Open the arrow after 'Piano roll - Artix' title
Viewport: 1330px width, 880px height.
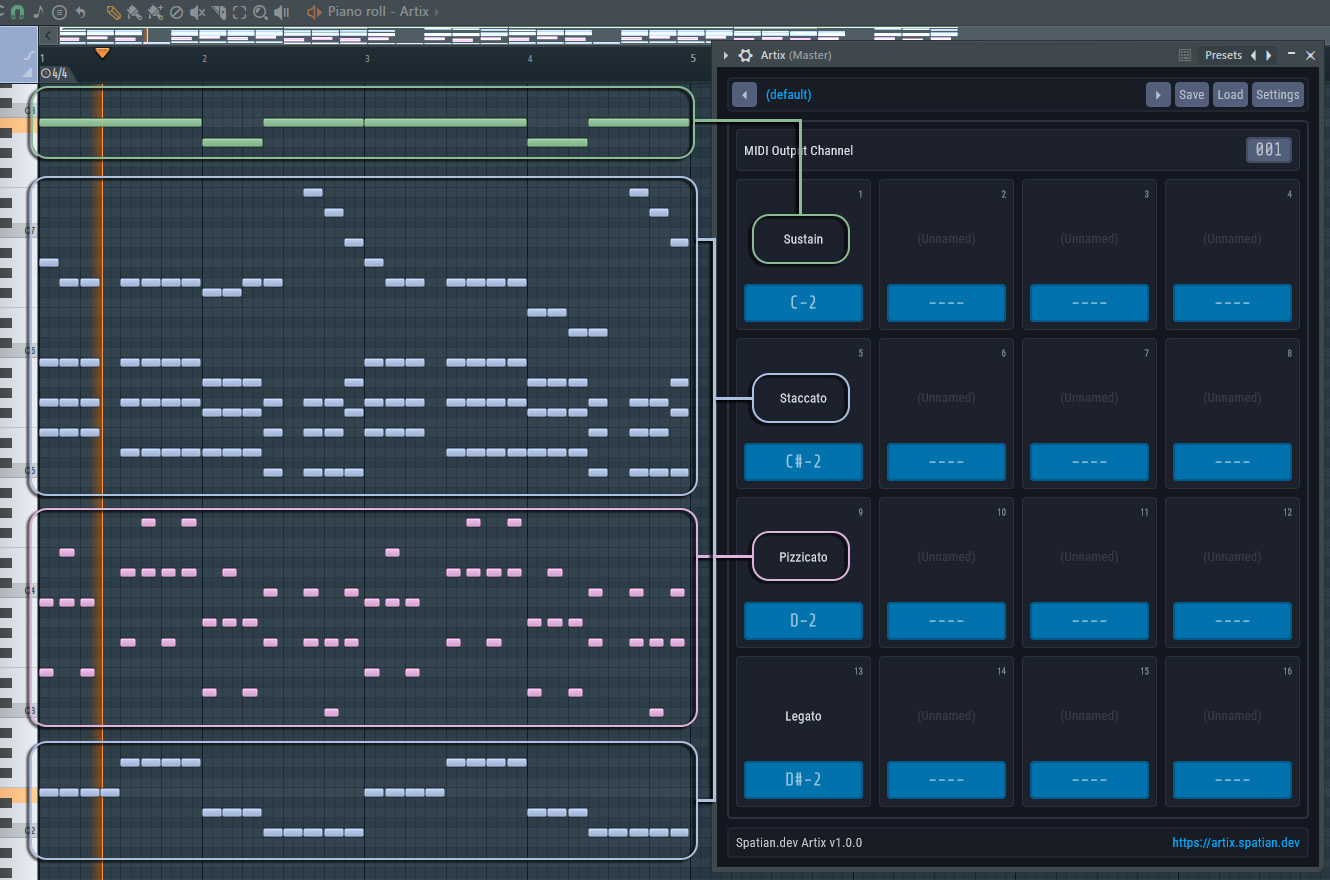coord(436,12)
